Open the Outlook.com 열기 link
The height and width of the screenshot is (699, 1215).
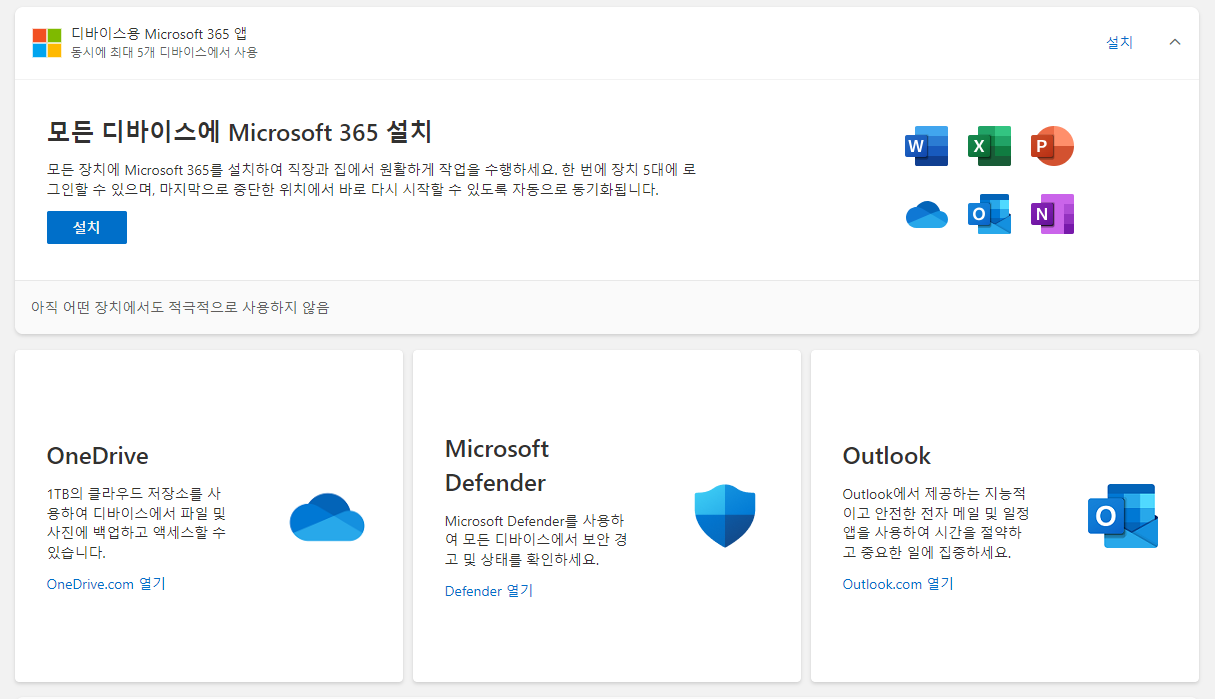898,584
